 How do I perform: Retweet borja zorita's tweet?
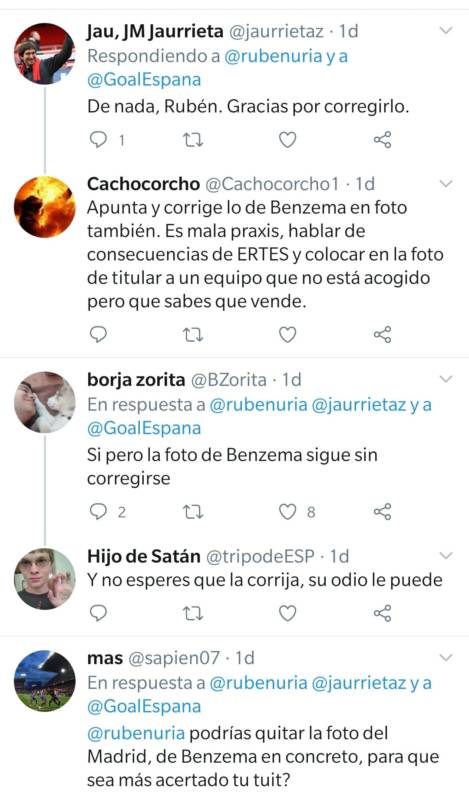pyautogui.click(x=193, y=511)
